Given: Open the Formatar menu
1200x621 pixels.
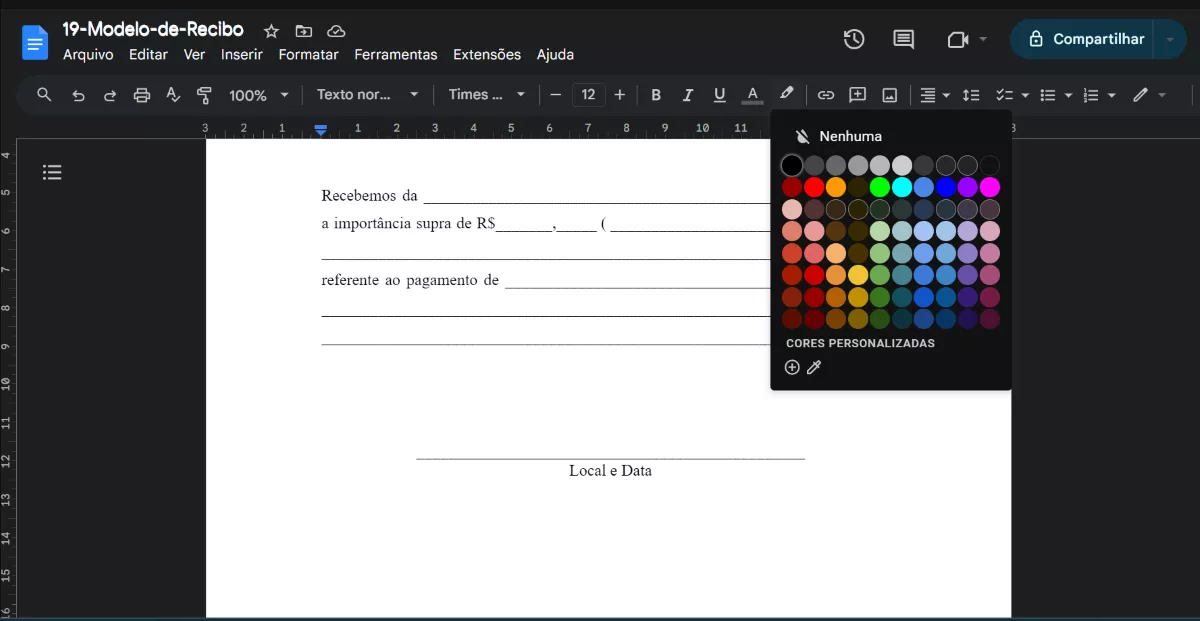Looking at the screenshot, I should 308,55.
